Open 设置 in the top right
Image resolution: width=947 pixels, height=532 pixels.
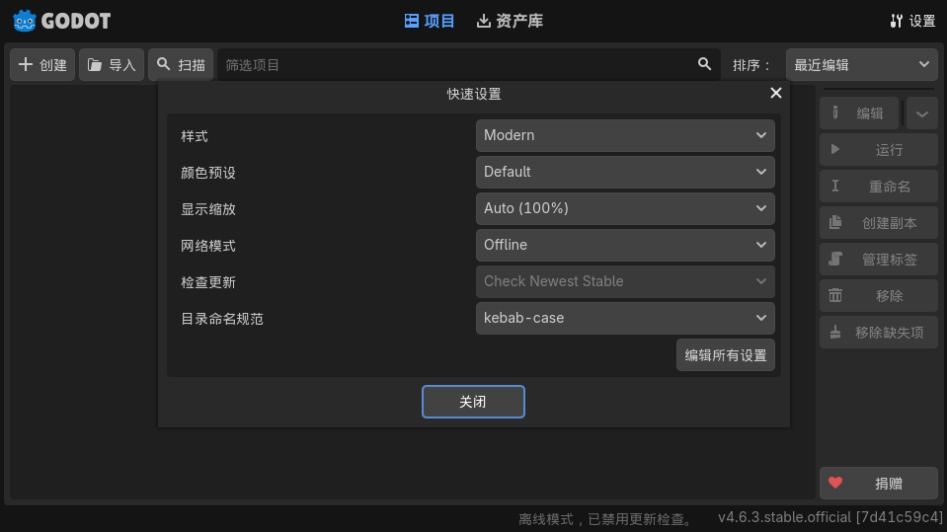coord(913,21)
